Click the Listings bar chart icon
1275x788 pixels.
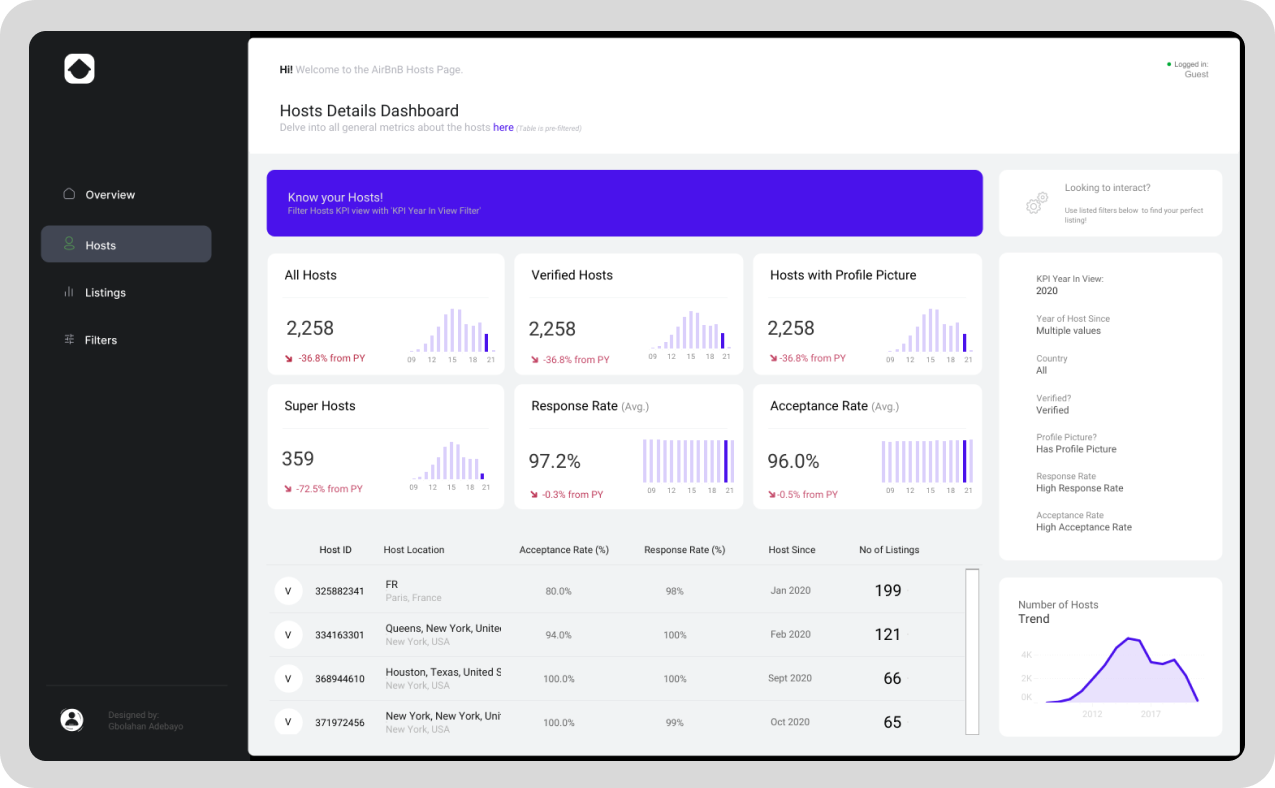tap(69, 292)
